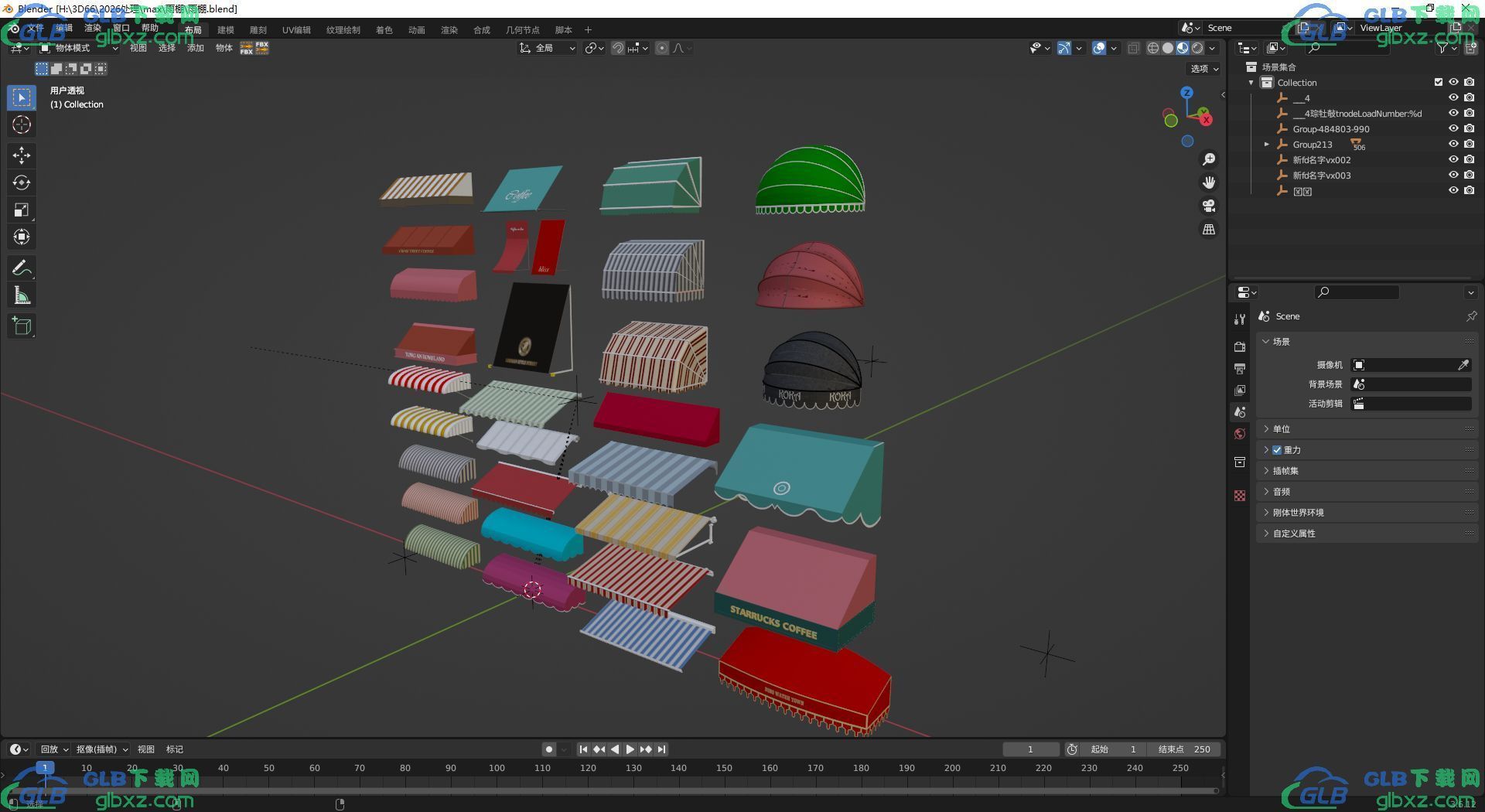This screenshot has width=1485, height=812.
Task: Hide Group213 with its eye icon
Action: click(x=1453, y=145)
